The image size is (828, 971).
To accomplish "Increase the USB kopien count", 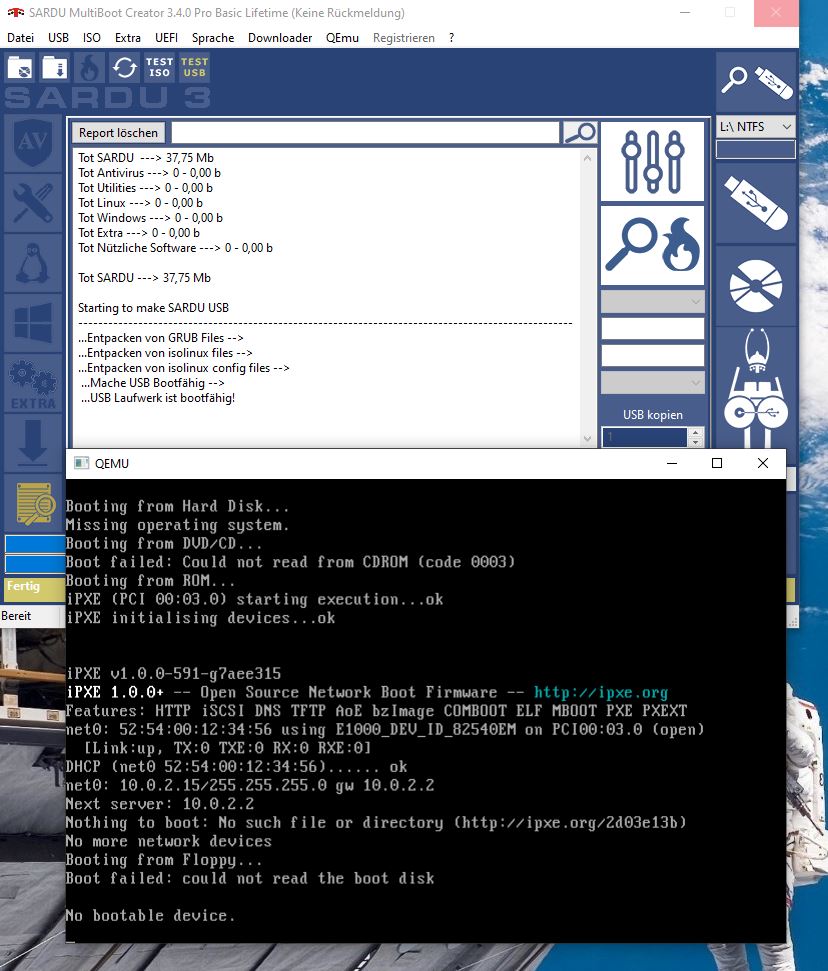I will coord(695,432).
